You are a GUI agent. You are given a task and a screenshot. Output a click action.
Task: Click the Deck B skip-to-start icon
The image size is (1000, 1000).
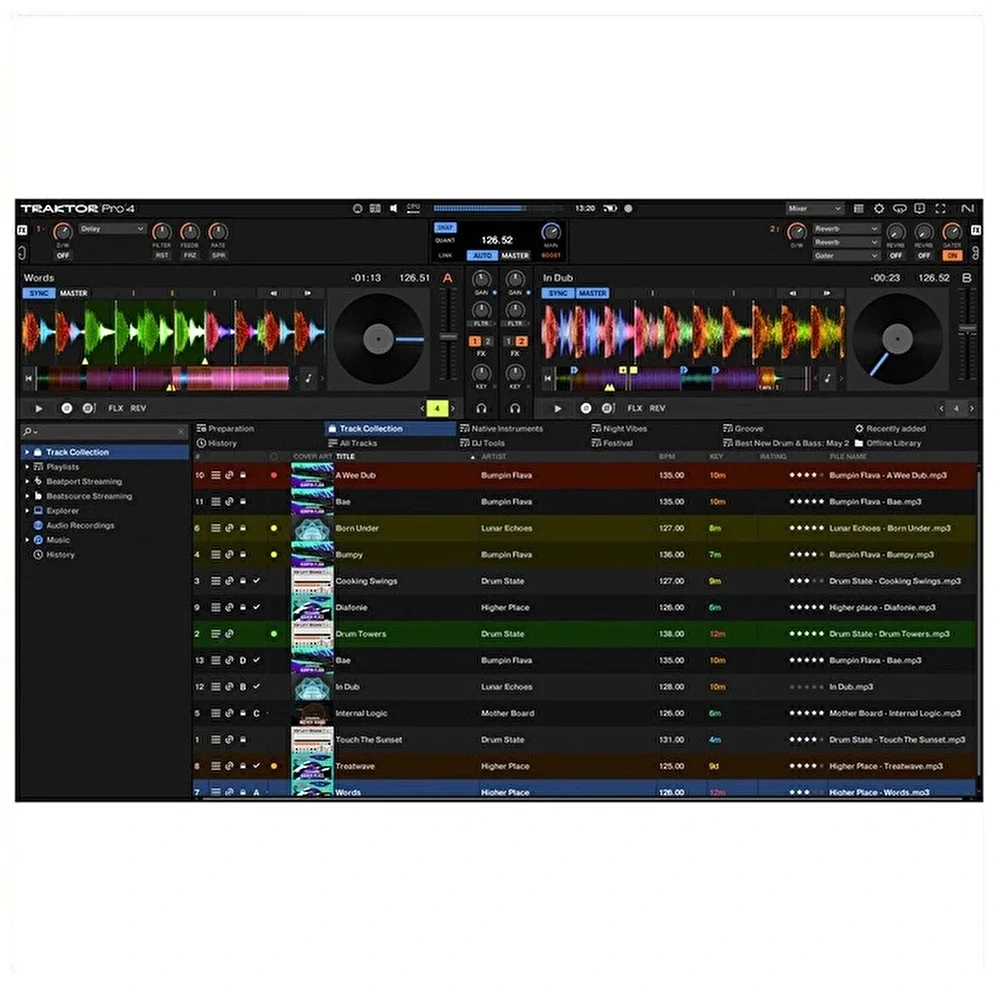click(x=548, y=379)
